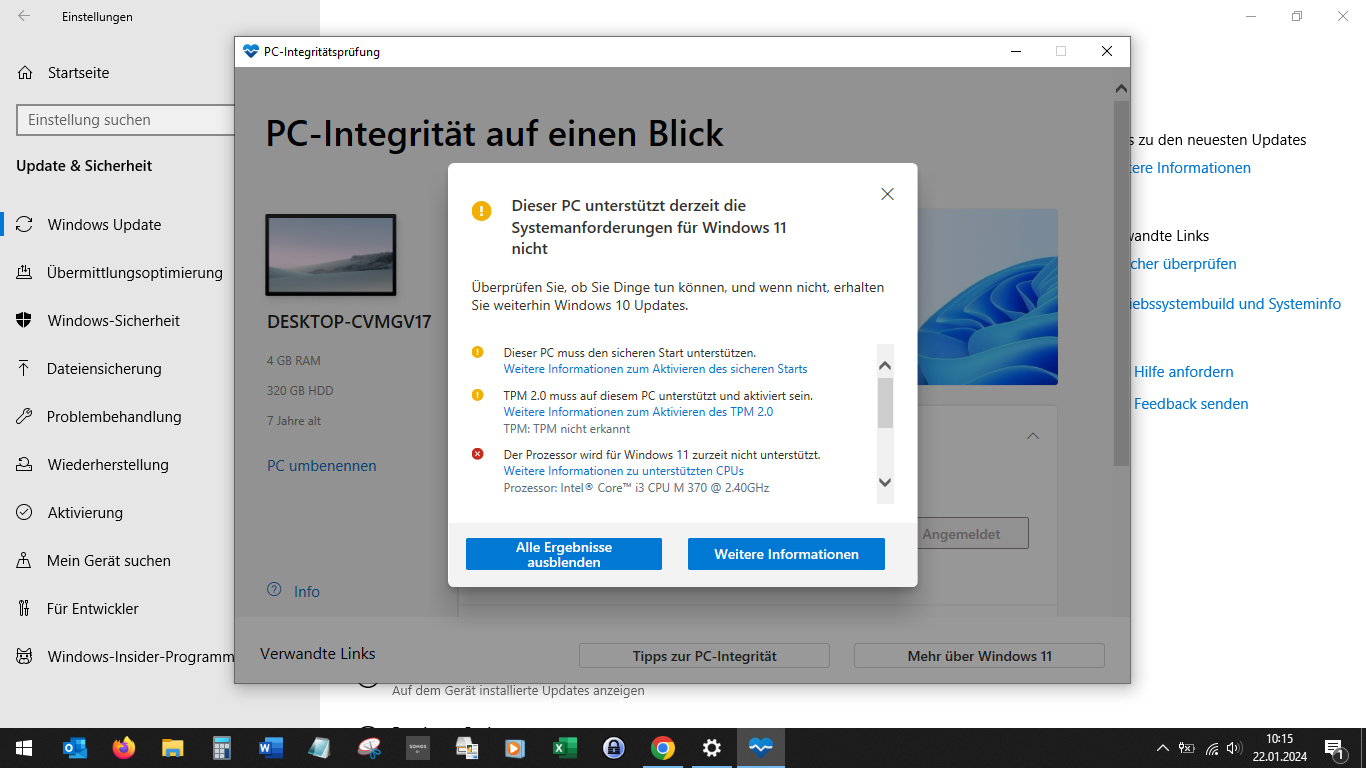Click '7 Jahre alt' text
The width and height of the screenshot is (1366, 768).
click(x=294, y=421)
